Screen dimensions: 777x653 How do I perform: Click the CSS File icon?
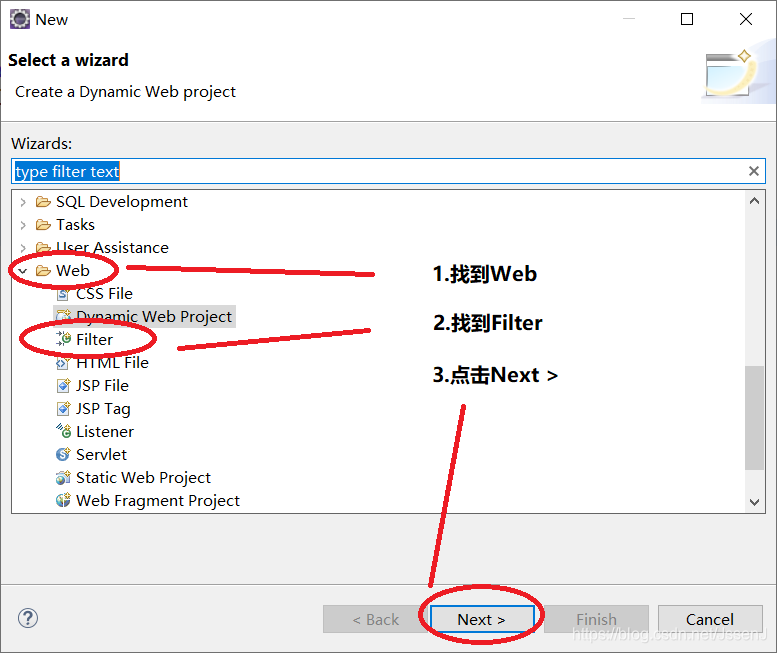click(63, 294)
